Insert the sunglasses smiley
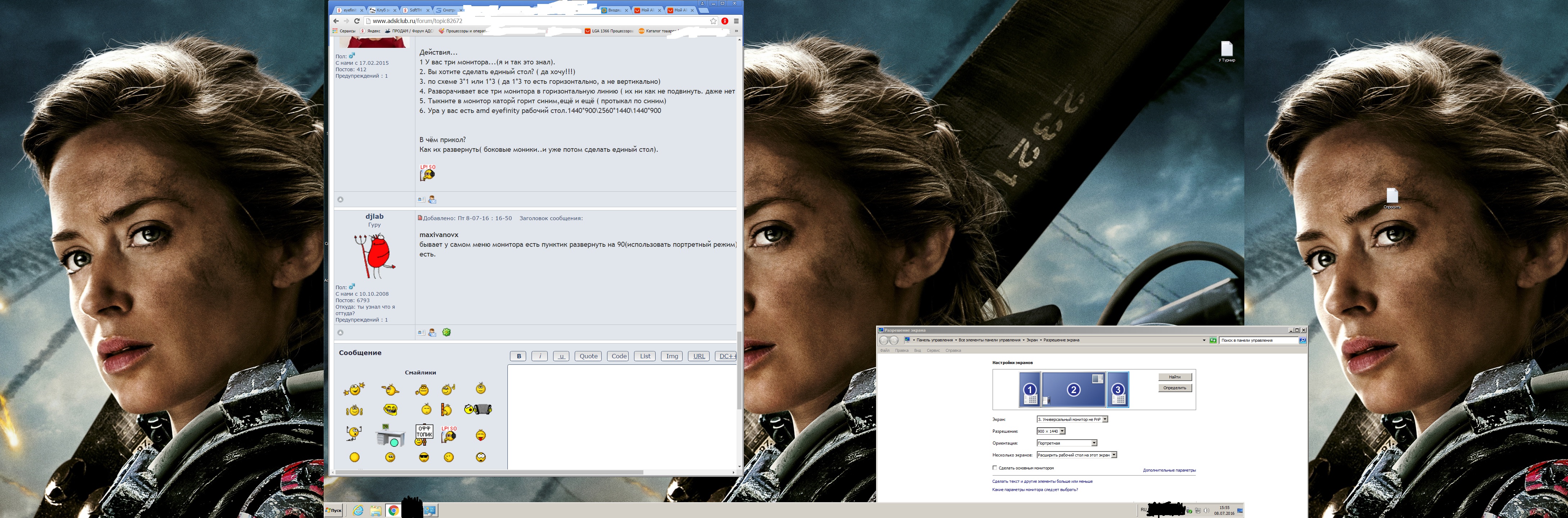The height and width of the screenshot is (518, 1568). [424, 457]
